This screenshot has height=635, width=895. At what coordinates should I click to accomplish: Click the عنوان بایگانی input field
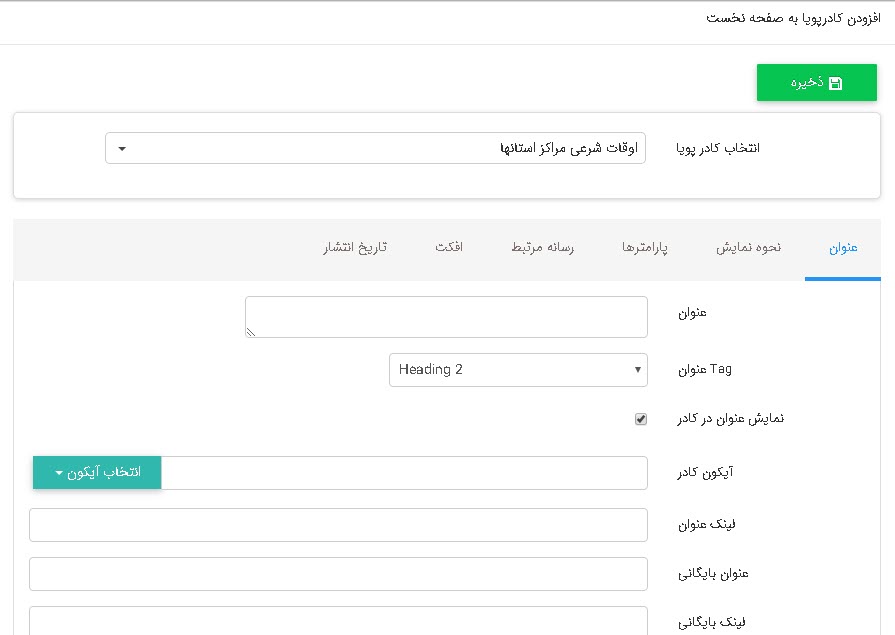coord(338,574)
